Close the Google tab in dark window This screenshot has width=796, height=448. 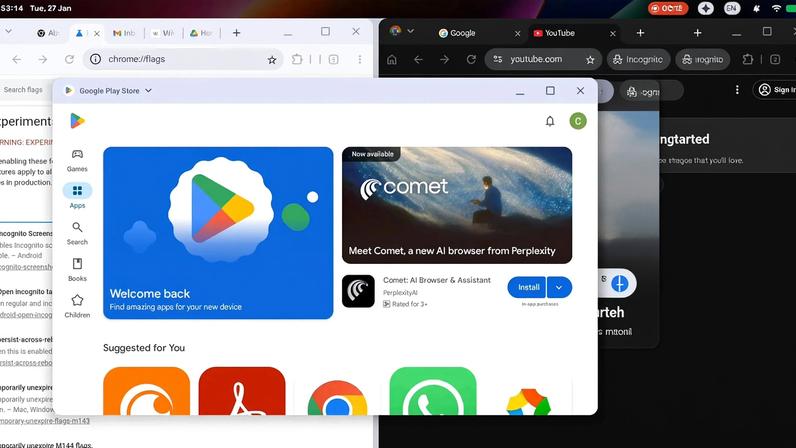click(x=517, y=34)
